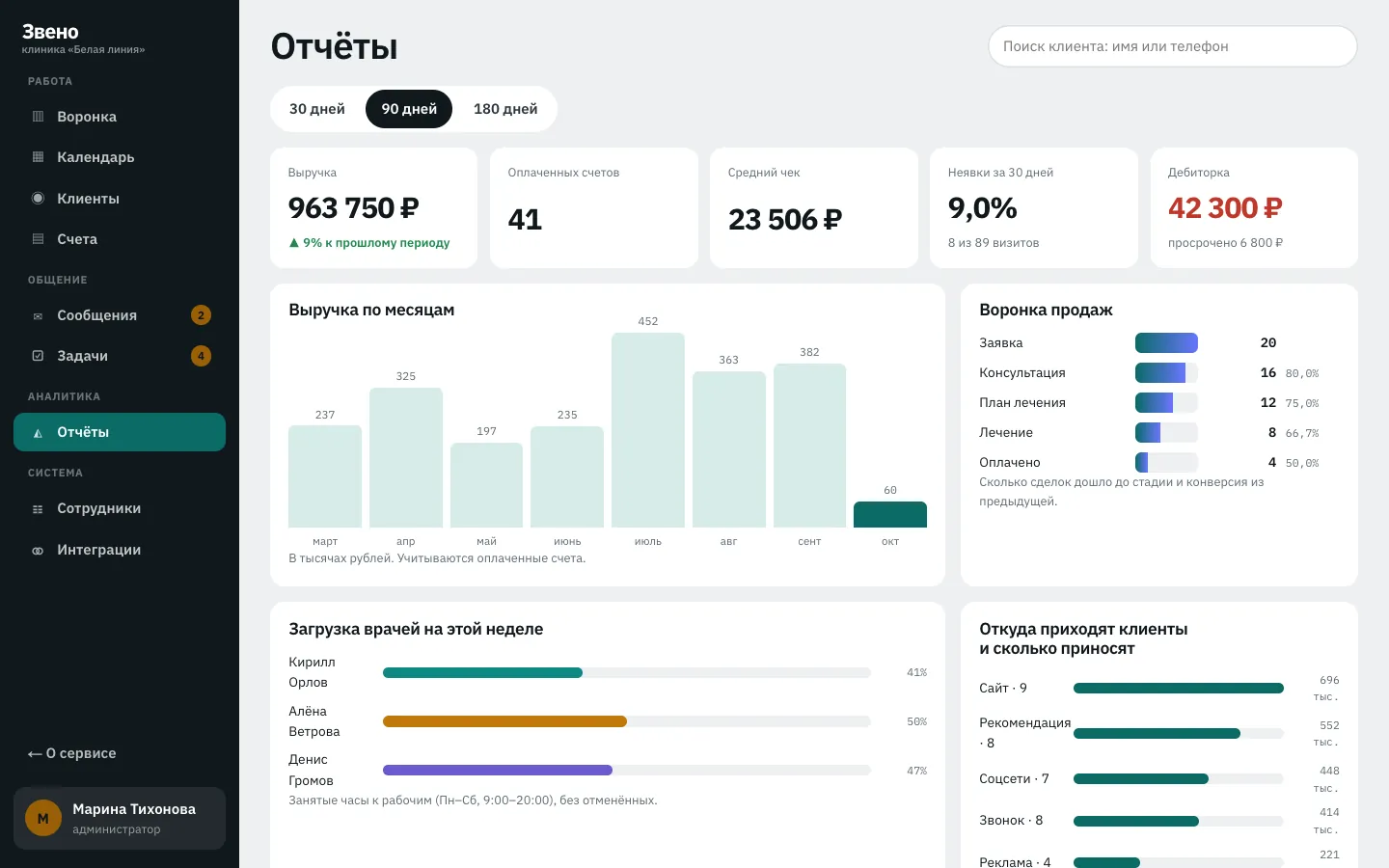The height and width of the screenshot is (868, 1389).
Task: Click the Отчёты chart icon
Action: [x=39, y=433]
